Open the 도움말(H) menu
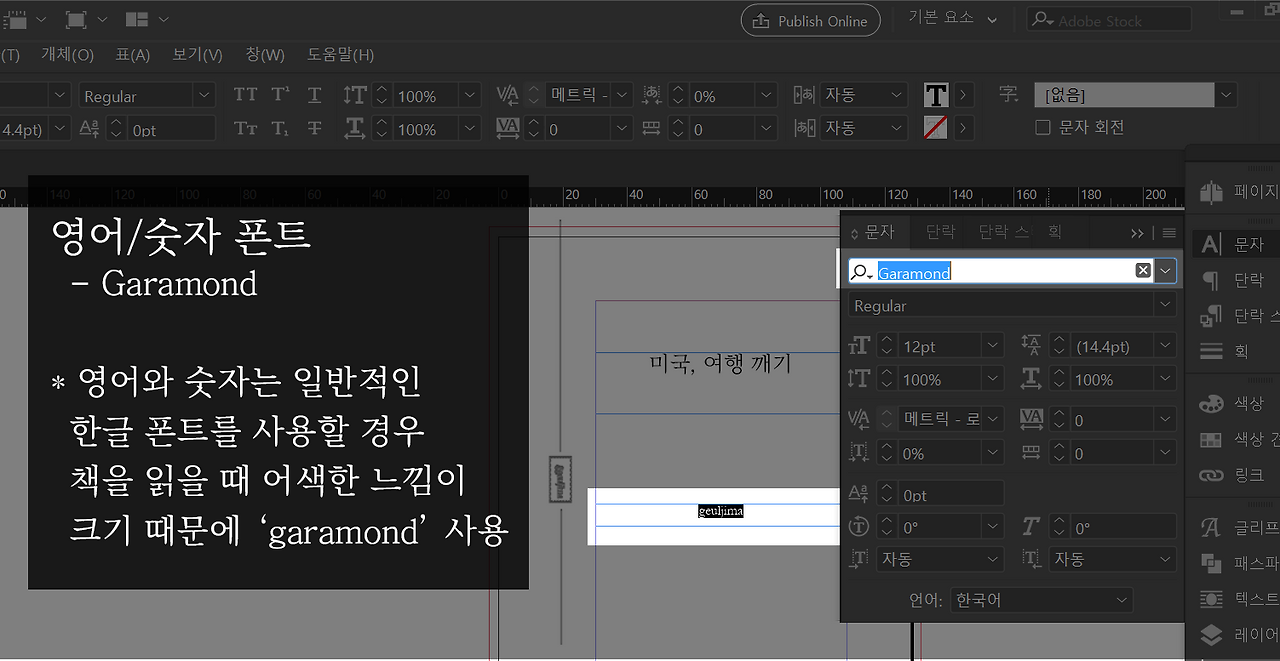The height and width of the screenshot is (661, 1280). [340, 54]
